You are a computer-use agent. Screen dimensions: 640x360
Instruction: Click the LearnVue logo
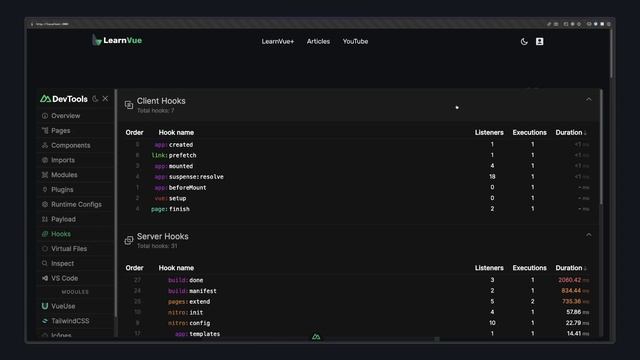[x=117, y=40]
